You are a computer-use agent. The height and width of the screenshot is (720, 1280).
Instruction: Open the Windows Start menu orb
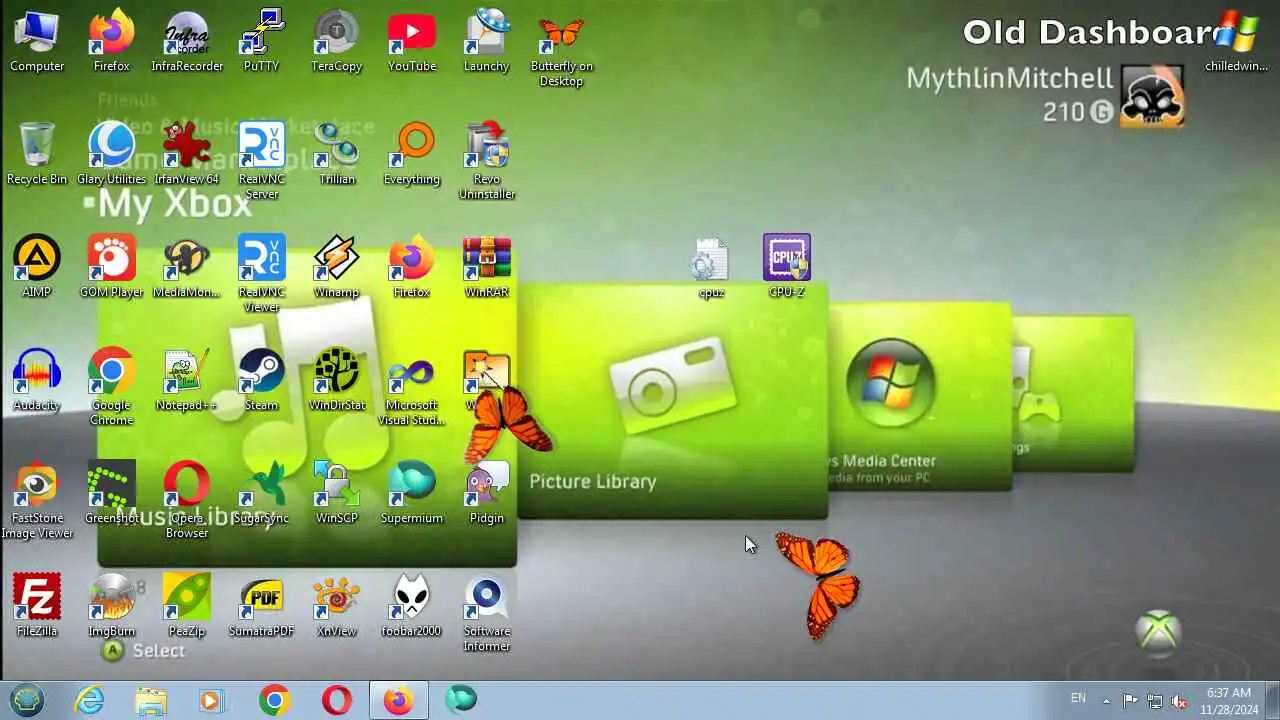[27, 700]
